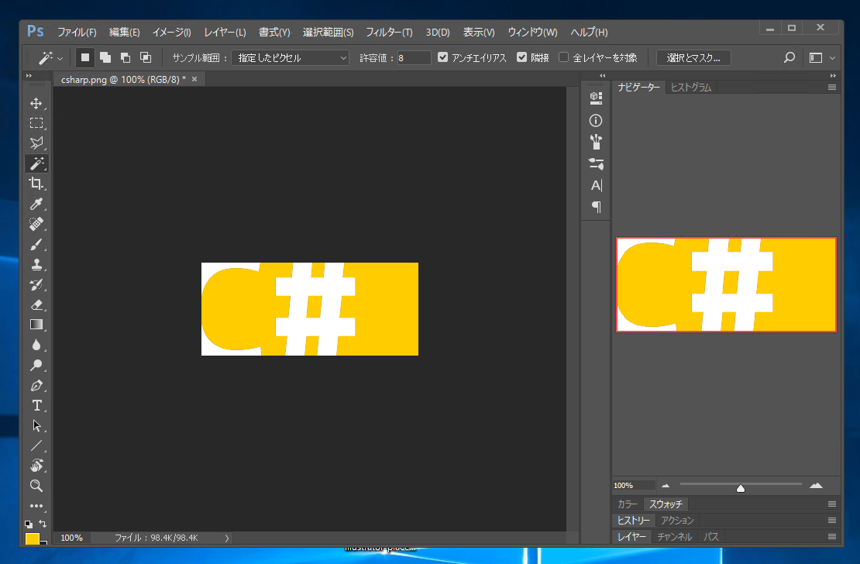Click the navigator zoom in large mountains
860x564 pixels.
[816, 485]
